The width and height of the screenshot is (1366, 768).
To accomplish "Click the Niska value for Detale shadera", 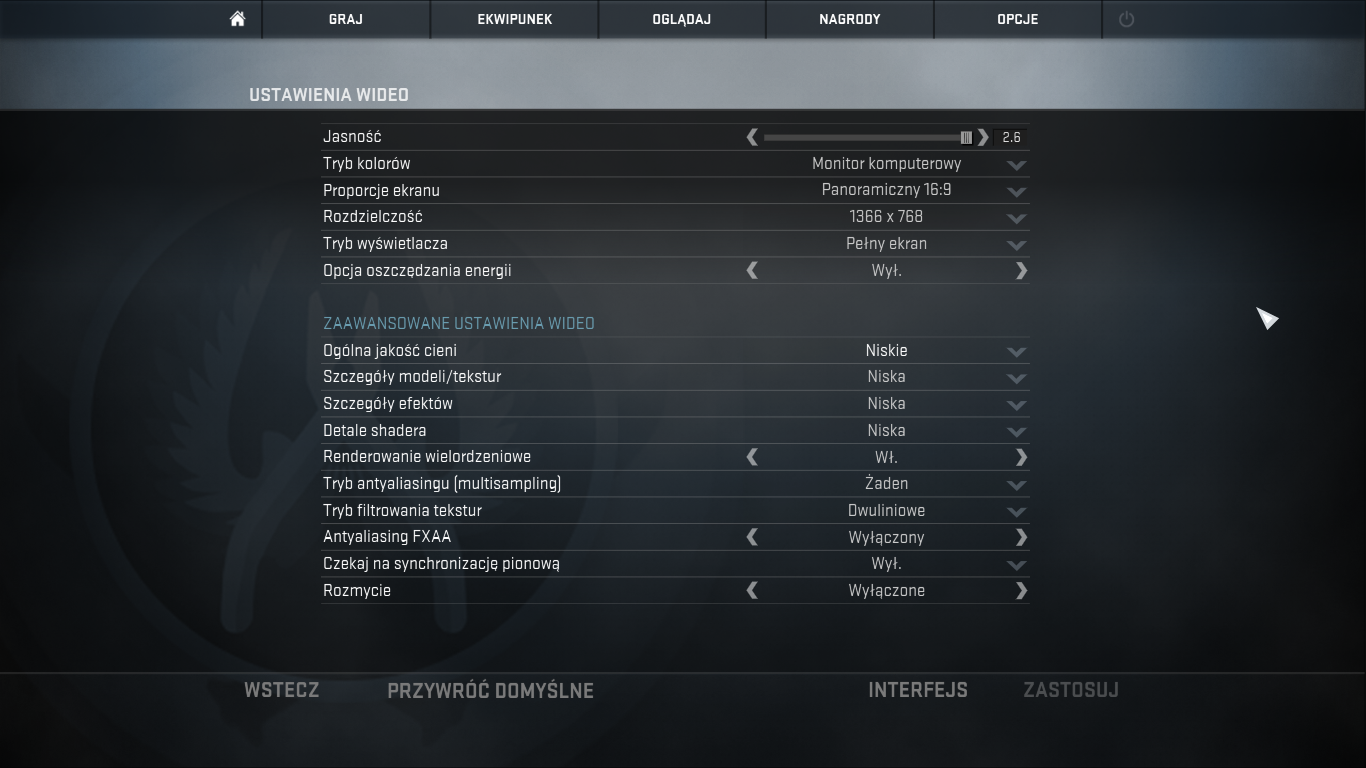I will [886, 430].
